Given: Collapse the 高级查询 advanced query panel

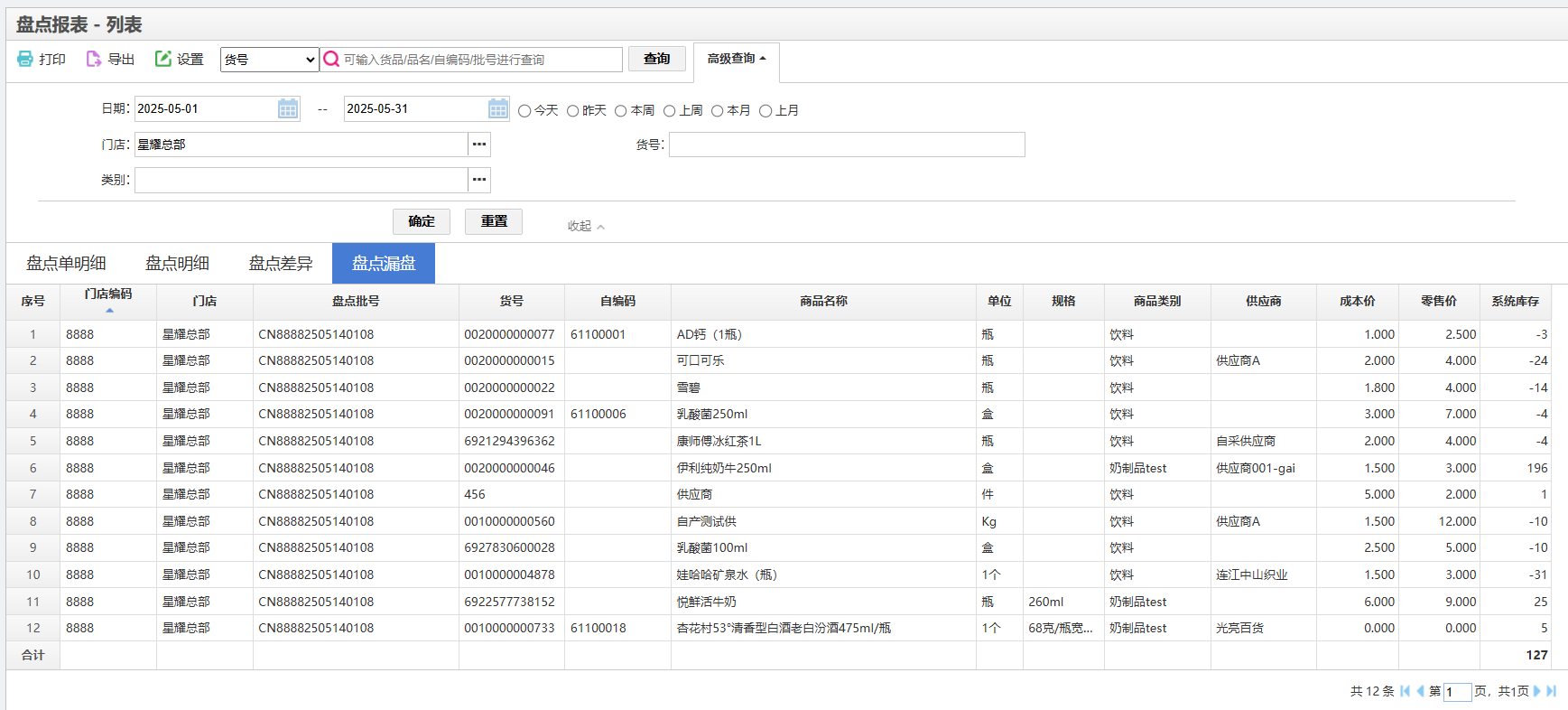Looking at the screenshot, I should point(737,59).
